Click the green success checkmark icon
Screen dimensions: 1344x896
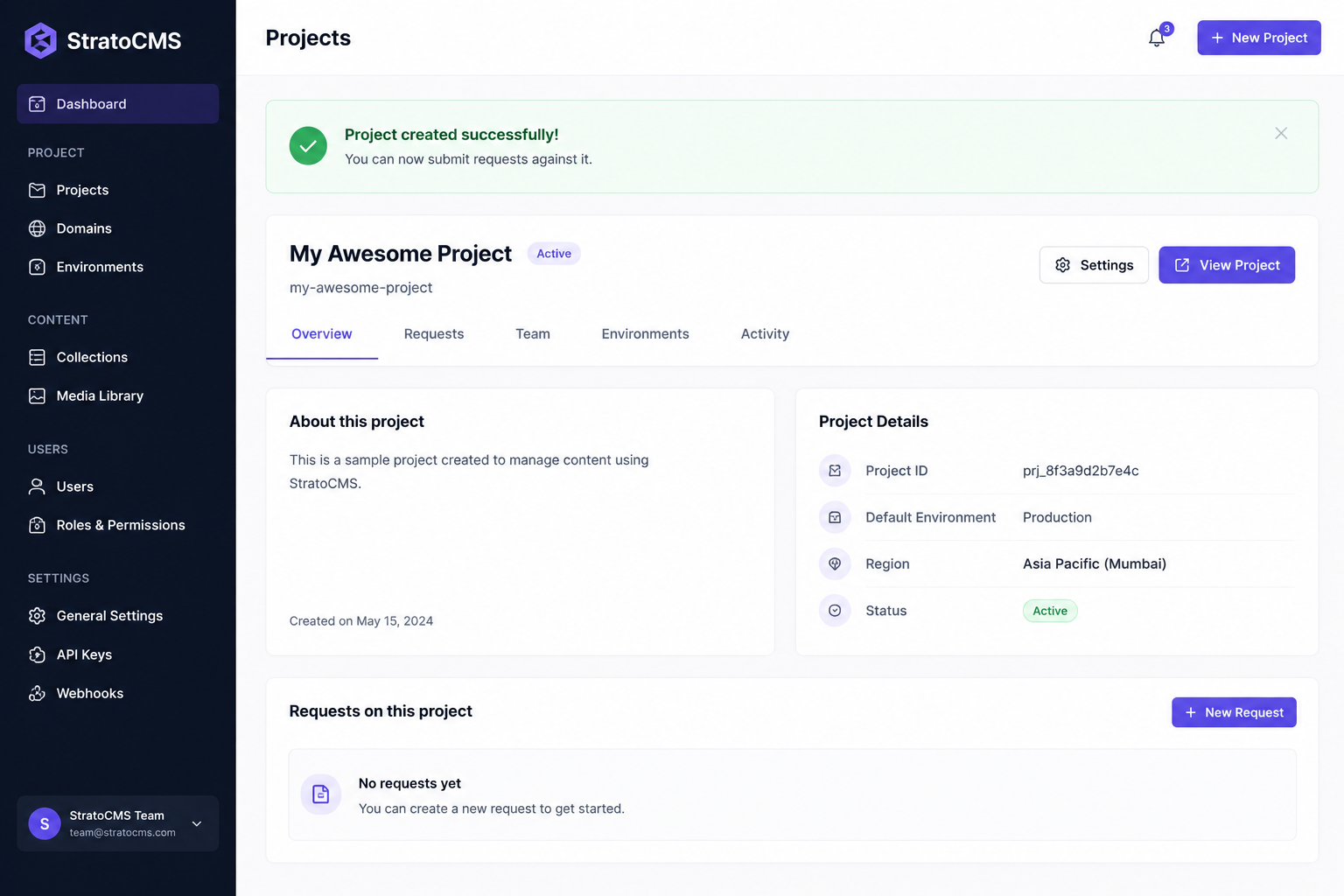(x=308, y=146)
